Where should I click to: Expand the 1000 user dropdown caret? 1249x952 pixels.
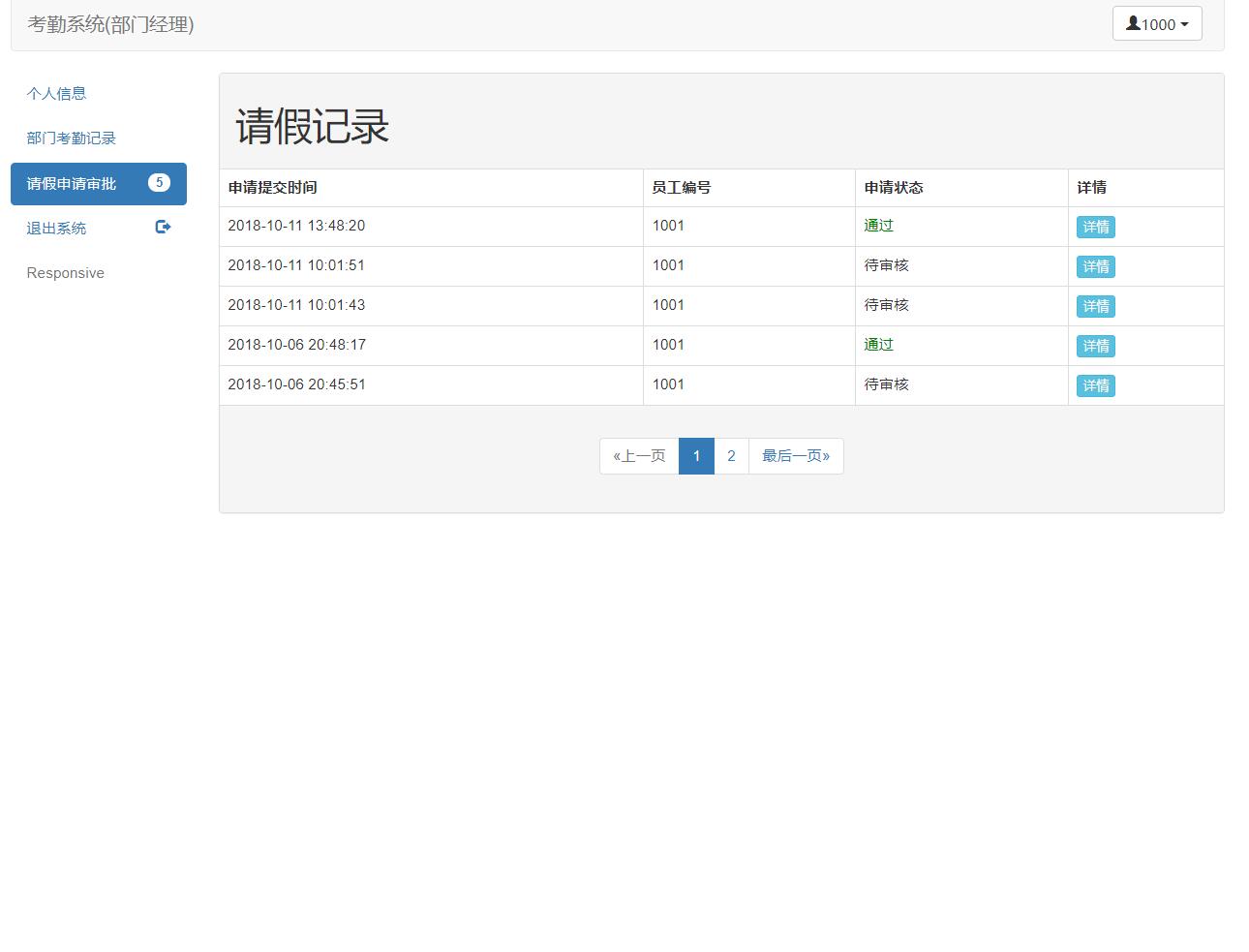pos(1184,25)
